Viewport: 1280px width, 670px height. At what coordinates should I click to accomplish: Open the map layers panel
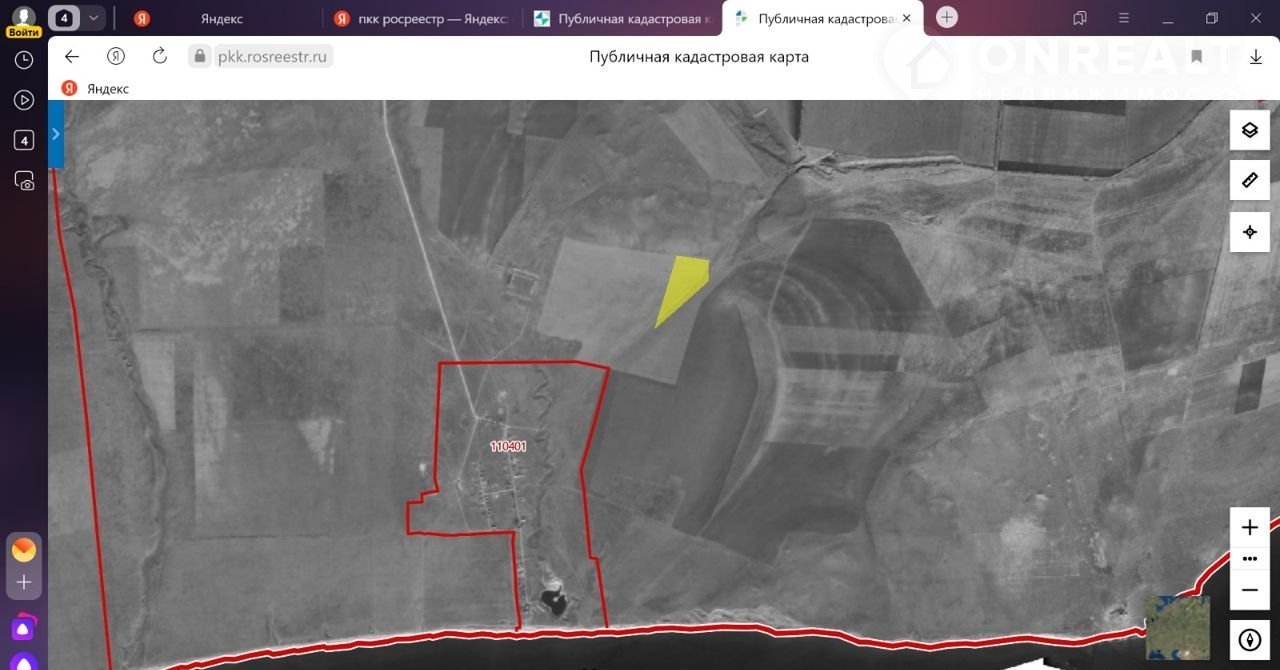point(1249,130)
